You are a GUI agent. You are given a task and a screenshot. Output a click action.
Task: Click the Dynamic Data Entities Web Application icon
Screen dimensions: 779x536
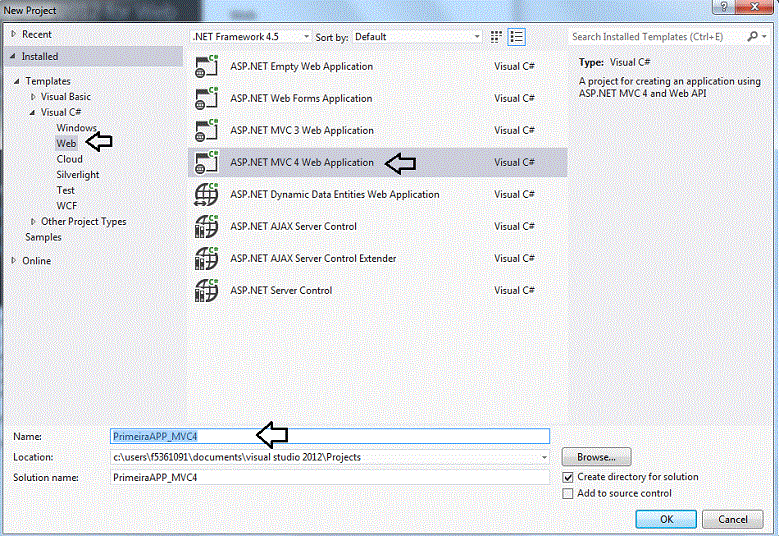click(206, 194)
